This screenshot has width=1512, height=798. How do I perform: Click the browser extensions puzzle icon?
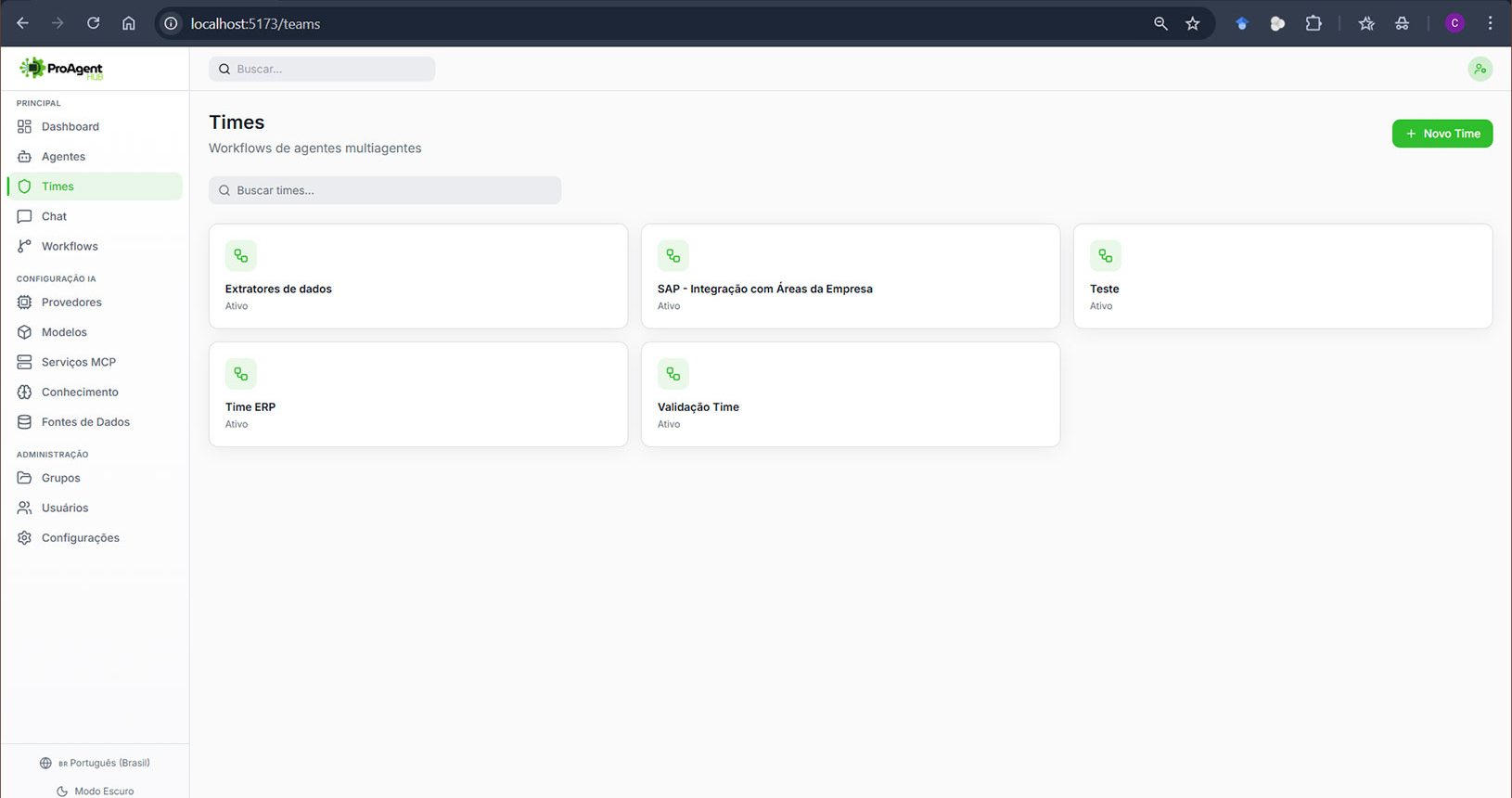point(1313,23)
